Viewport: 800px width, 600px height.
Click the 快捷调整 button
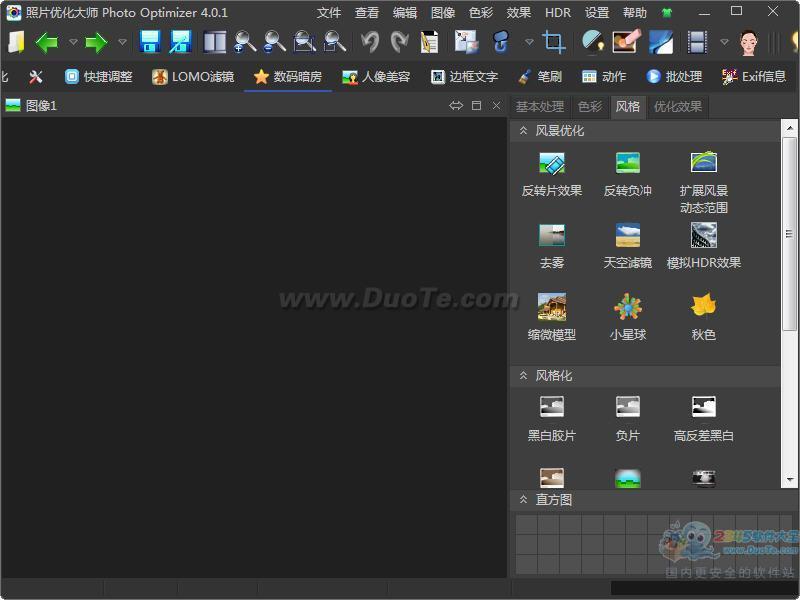(x=99, y=77)
